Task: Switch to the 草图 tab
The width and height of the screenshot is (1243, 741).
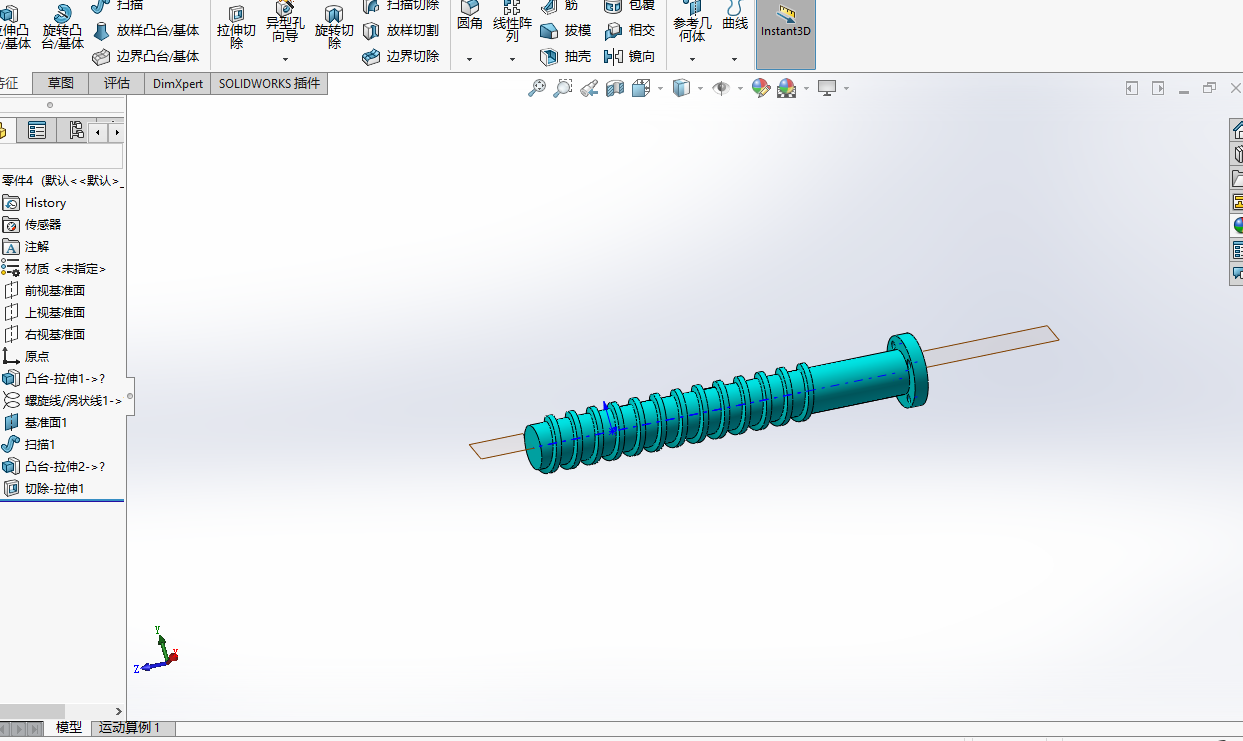Action: coord(61,84)
